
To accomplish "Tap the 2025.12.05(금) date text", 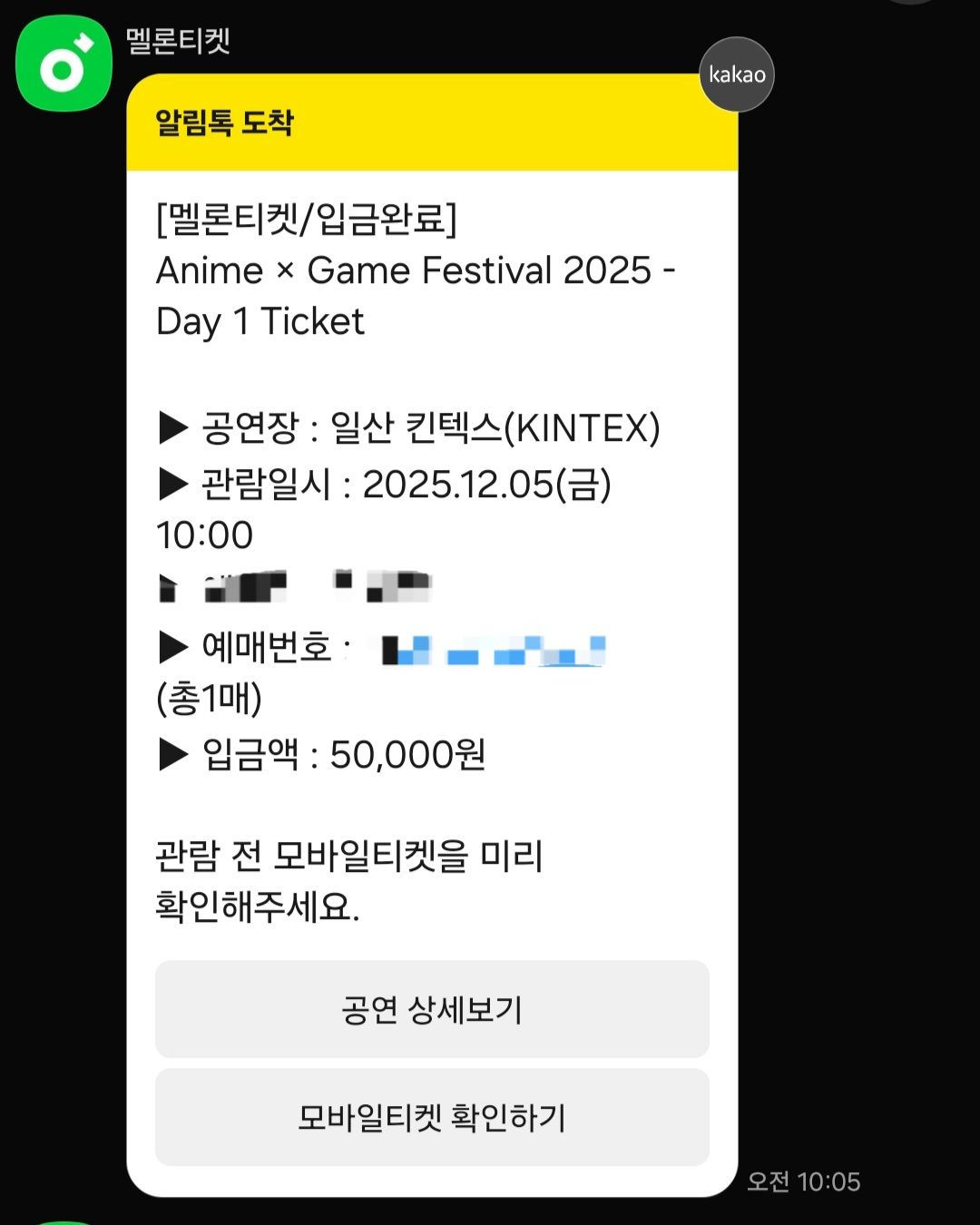I will tap(486, 484).
